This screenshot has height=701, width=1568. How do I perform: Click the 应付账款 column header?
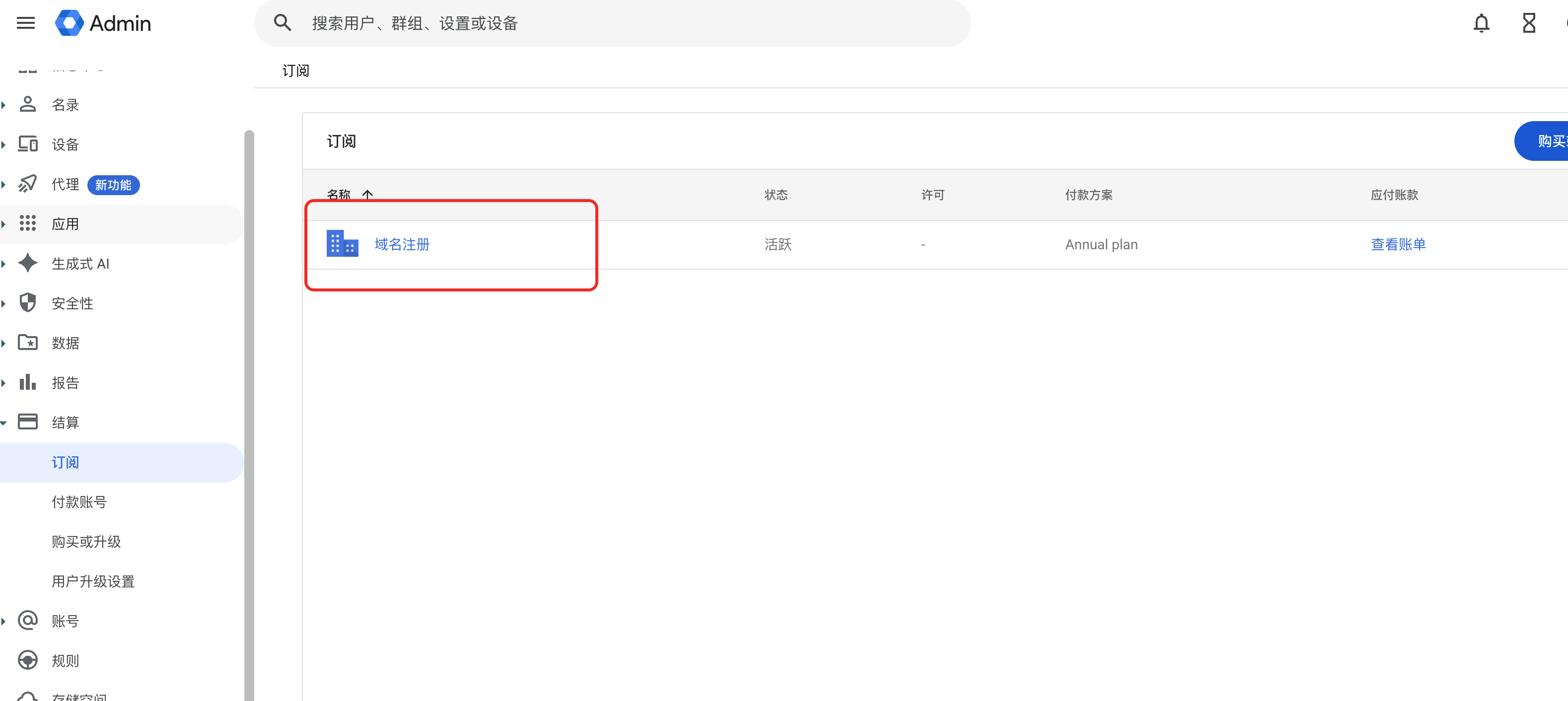click(1395, 195)
